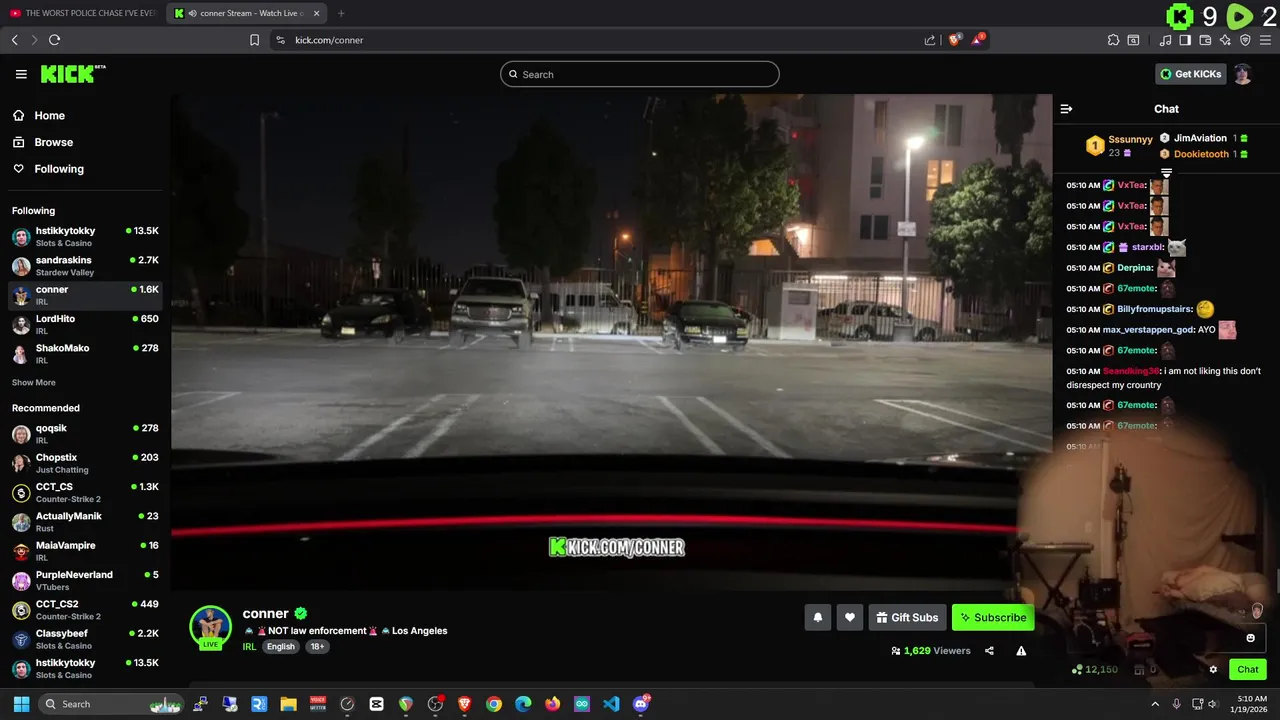Click conner's live avatar
Viewport: 1280px width, 720px height.
coord(210,627)
